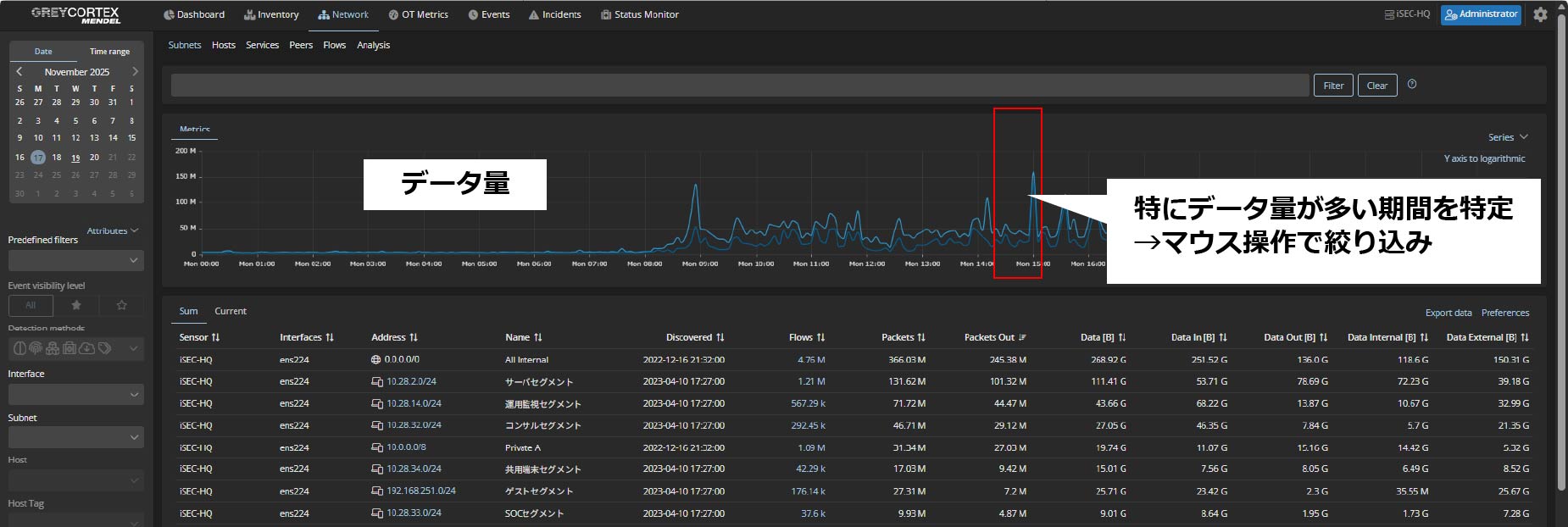Advance calendar to next month

(135, 72)
